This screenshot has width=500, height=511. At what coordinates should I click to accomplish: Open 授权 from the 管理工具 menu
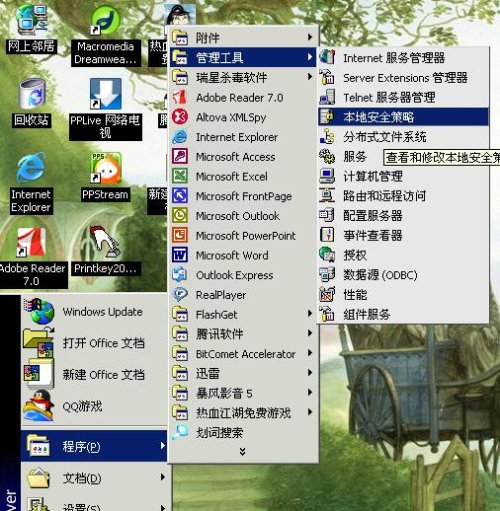coord(403,255)
